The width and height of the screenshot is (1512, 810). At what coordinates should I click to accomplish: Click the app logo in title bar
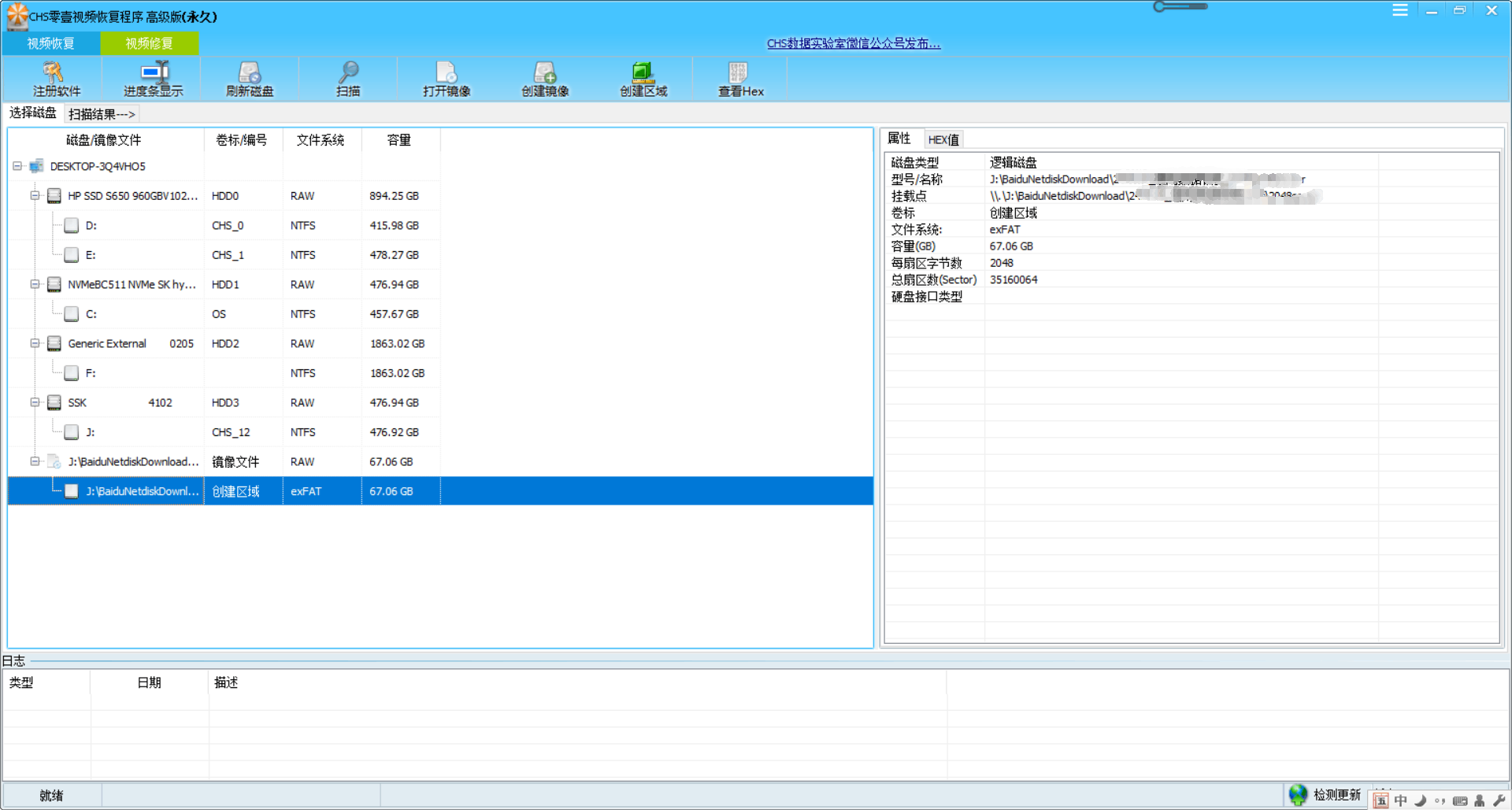click(x=17, y=16)
